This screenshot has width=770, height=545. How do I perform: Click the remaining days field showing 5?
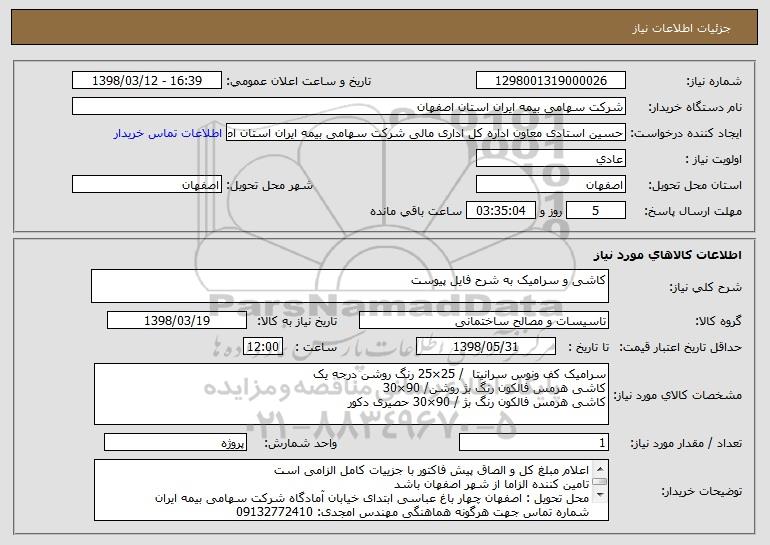[x=596, y=211]
